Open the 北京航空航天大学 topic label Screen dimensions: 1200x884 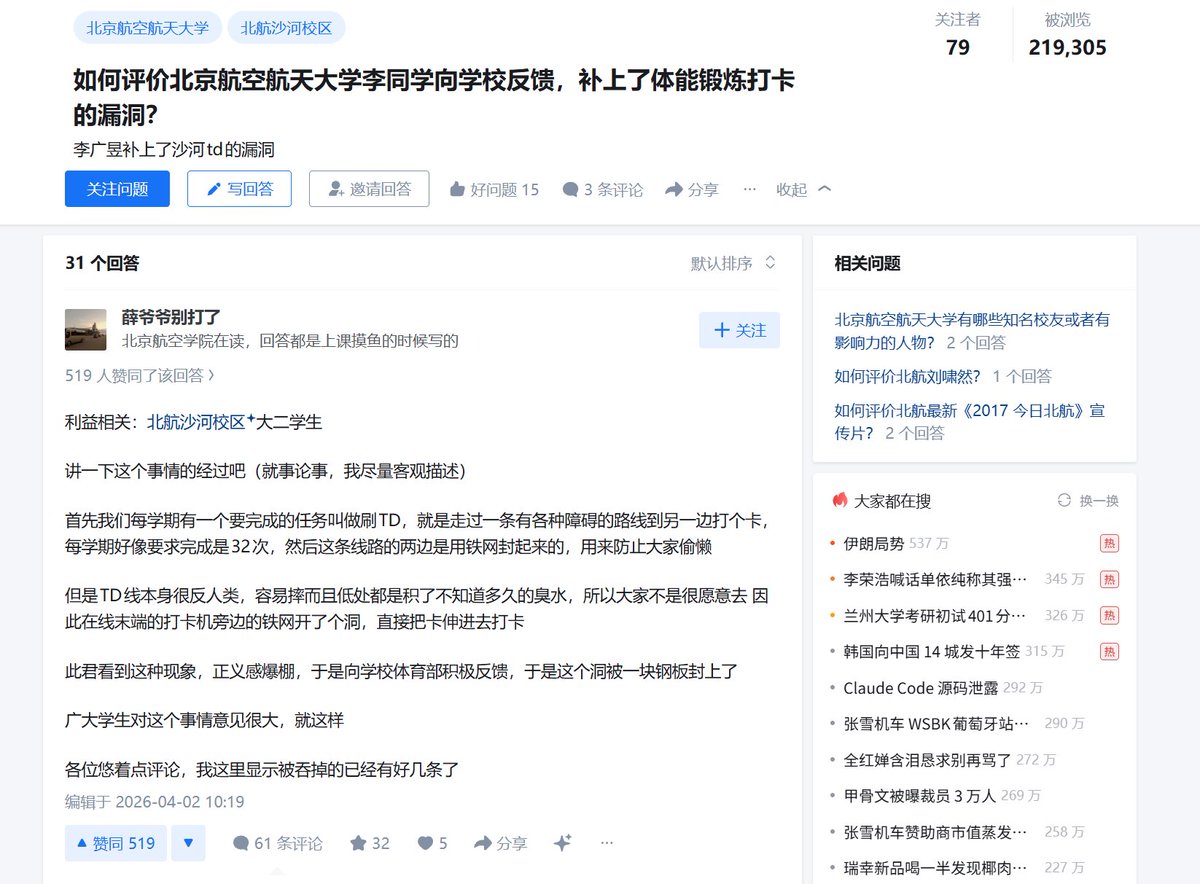point(146,27)
